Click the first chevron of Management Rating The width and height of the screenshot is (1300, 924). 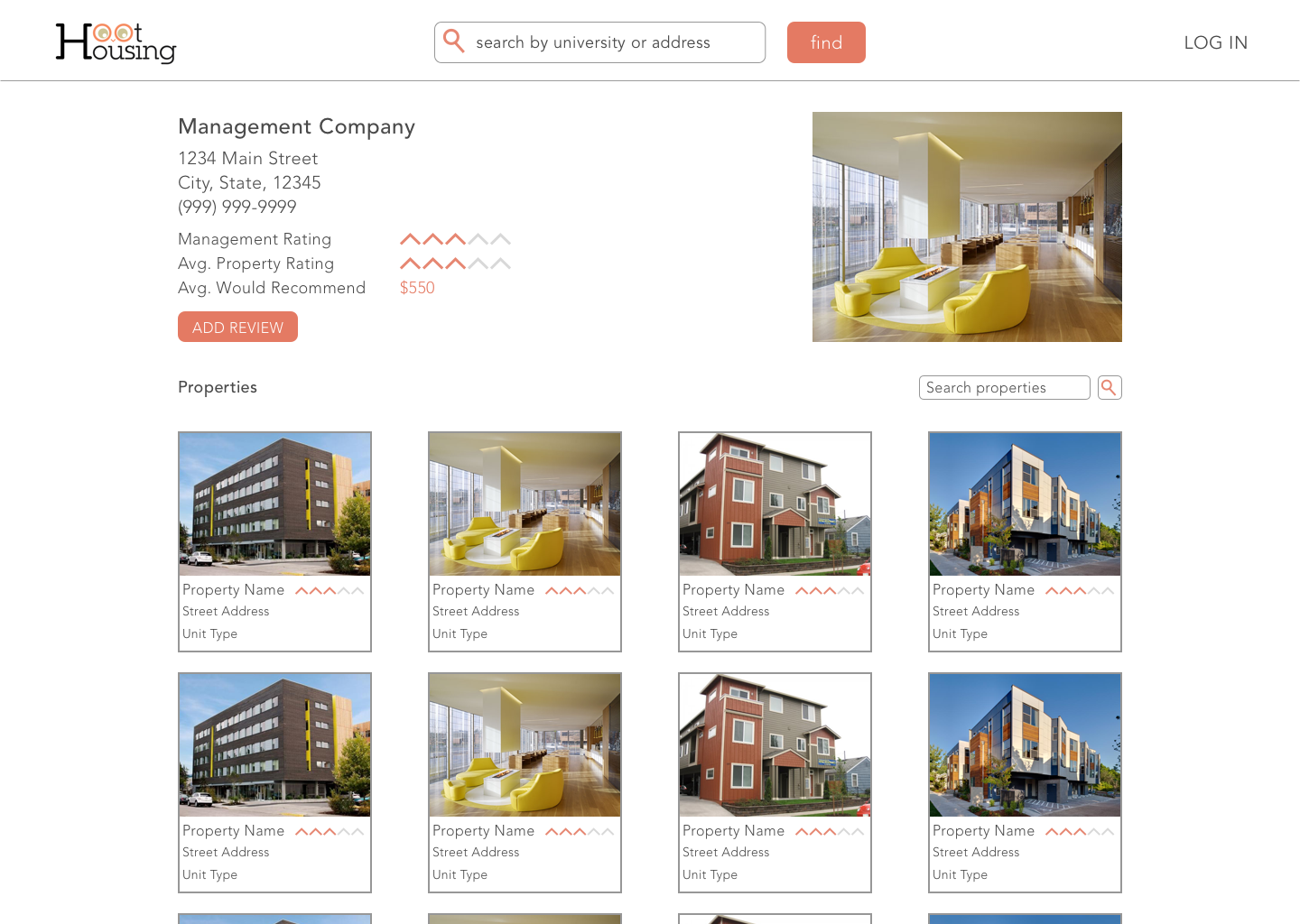click(411, 238)
